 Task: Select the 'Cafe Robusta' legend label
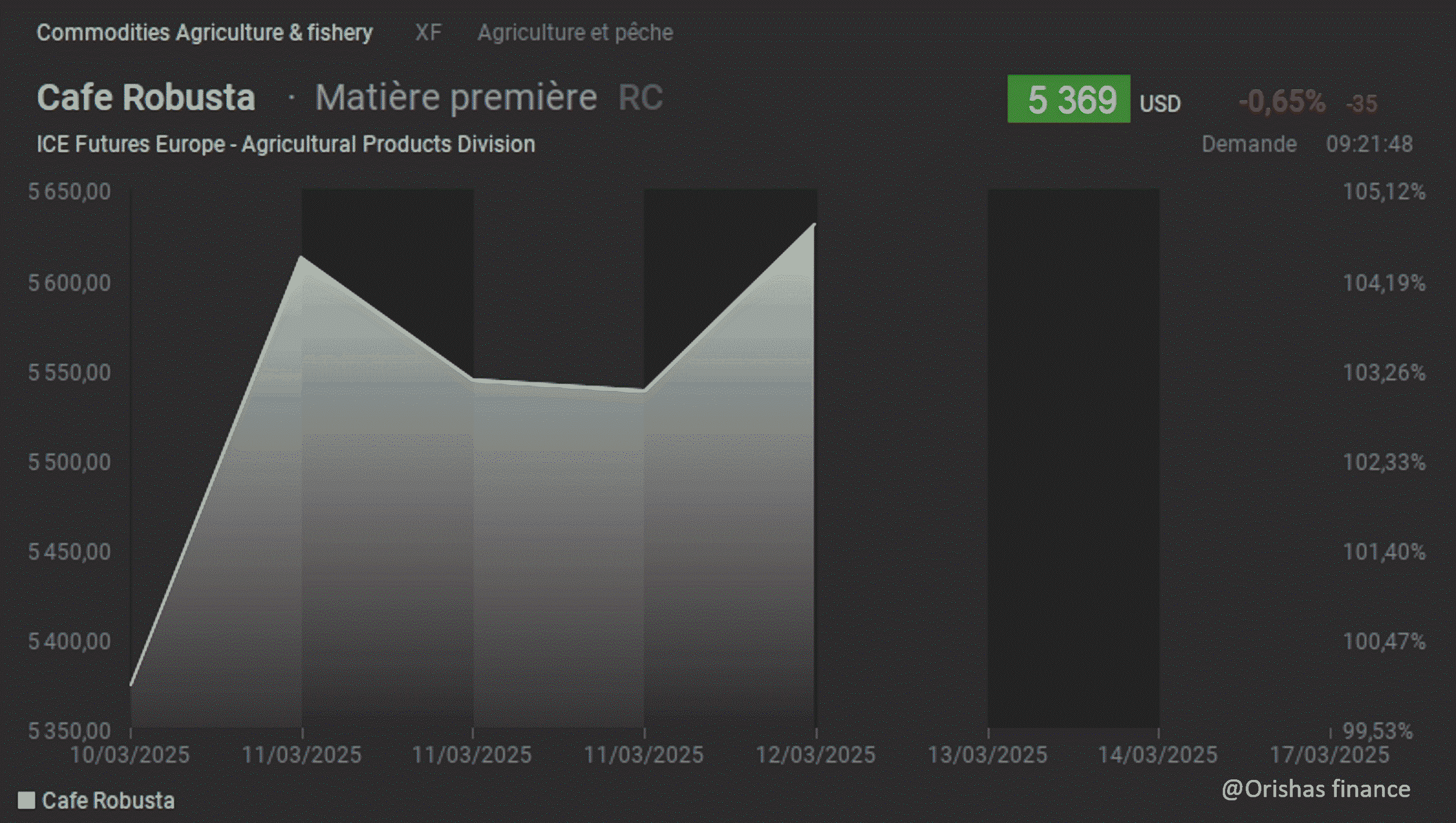pos(109,800)
